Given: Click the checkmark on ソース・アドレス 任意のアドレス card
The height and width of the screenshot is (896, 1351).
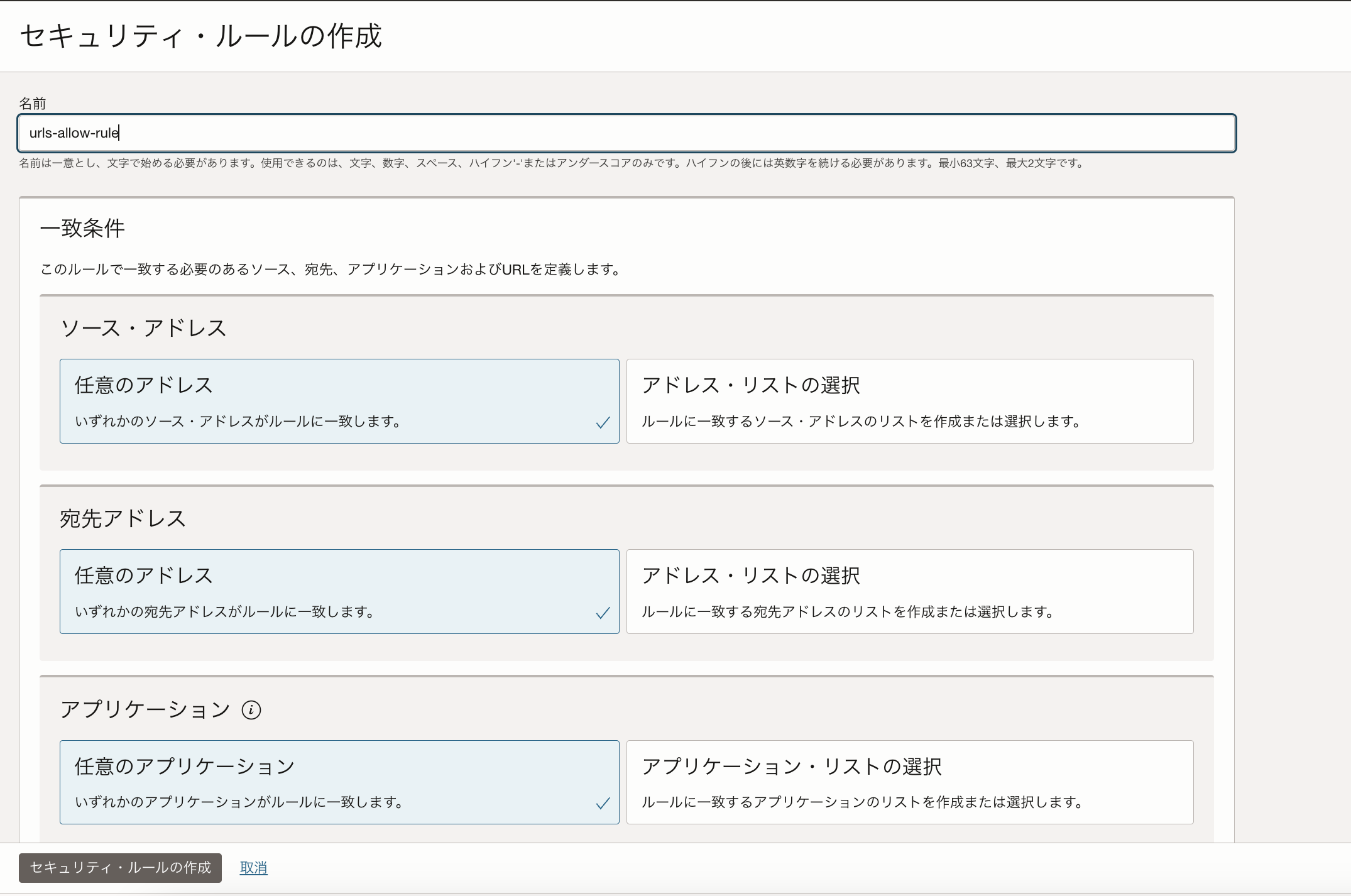Looking at the screenshot, I should pos(603,422).
